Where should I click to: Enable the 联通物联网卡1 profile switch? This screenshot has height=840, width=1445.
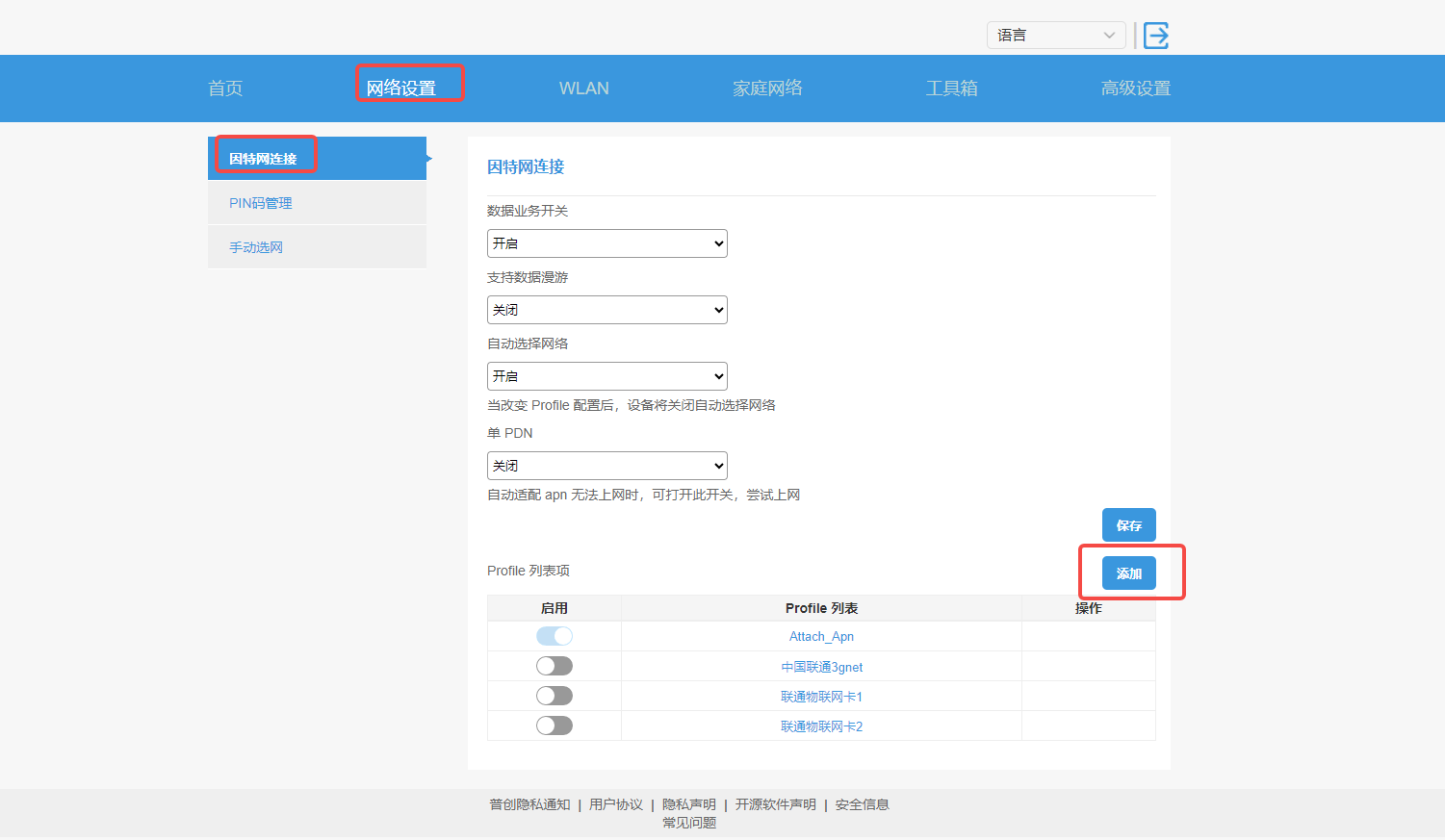pos(555,696)
